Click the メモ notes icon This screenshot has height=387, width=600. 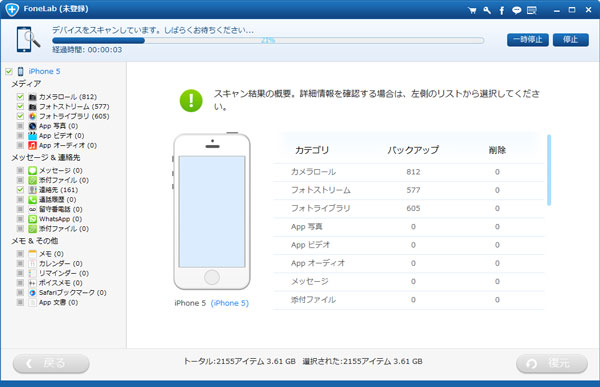(33, 254)
